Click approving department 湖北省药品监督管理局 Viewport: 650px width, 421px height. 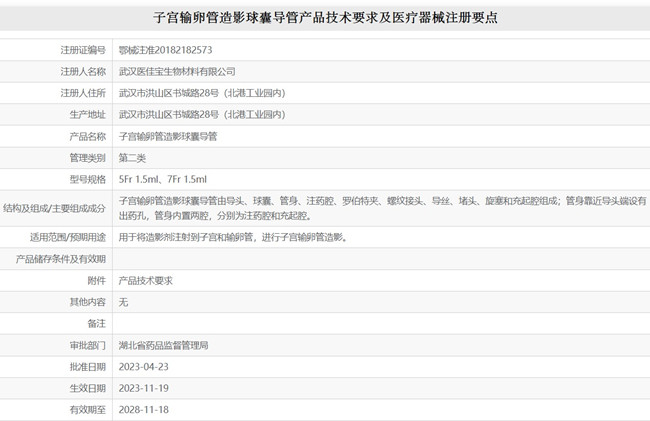(163, 345)
